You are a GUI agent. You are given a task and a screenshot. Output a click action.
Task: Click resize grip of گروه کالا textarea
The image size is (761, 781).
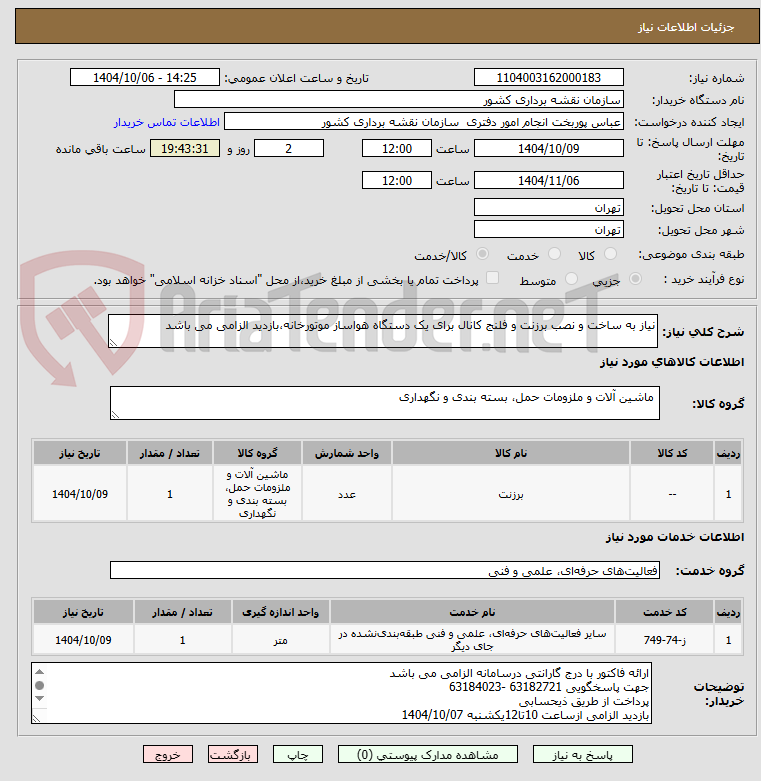click(116, 415)
